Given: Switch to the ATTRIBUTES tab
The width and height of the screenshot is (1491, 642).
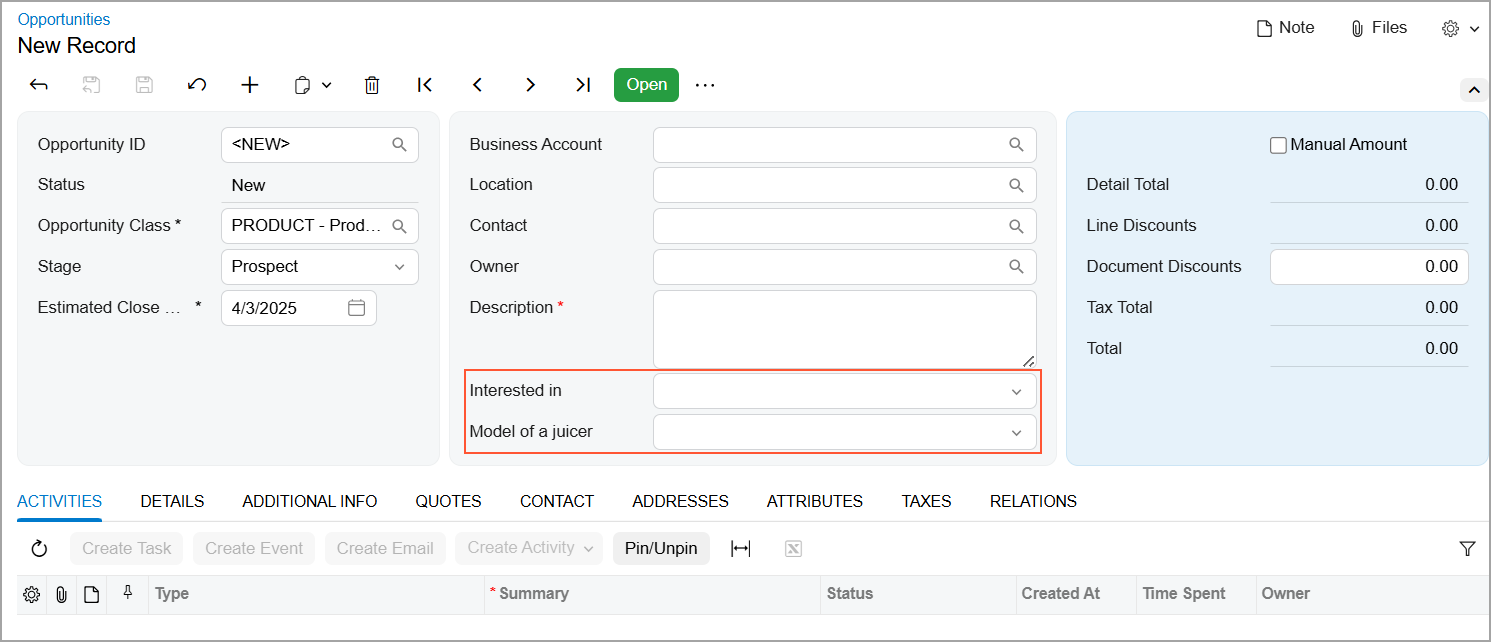Looking at the screenshot, I should [x=814, y=501].
